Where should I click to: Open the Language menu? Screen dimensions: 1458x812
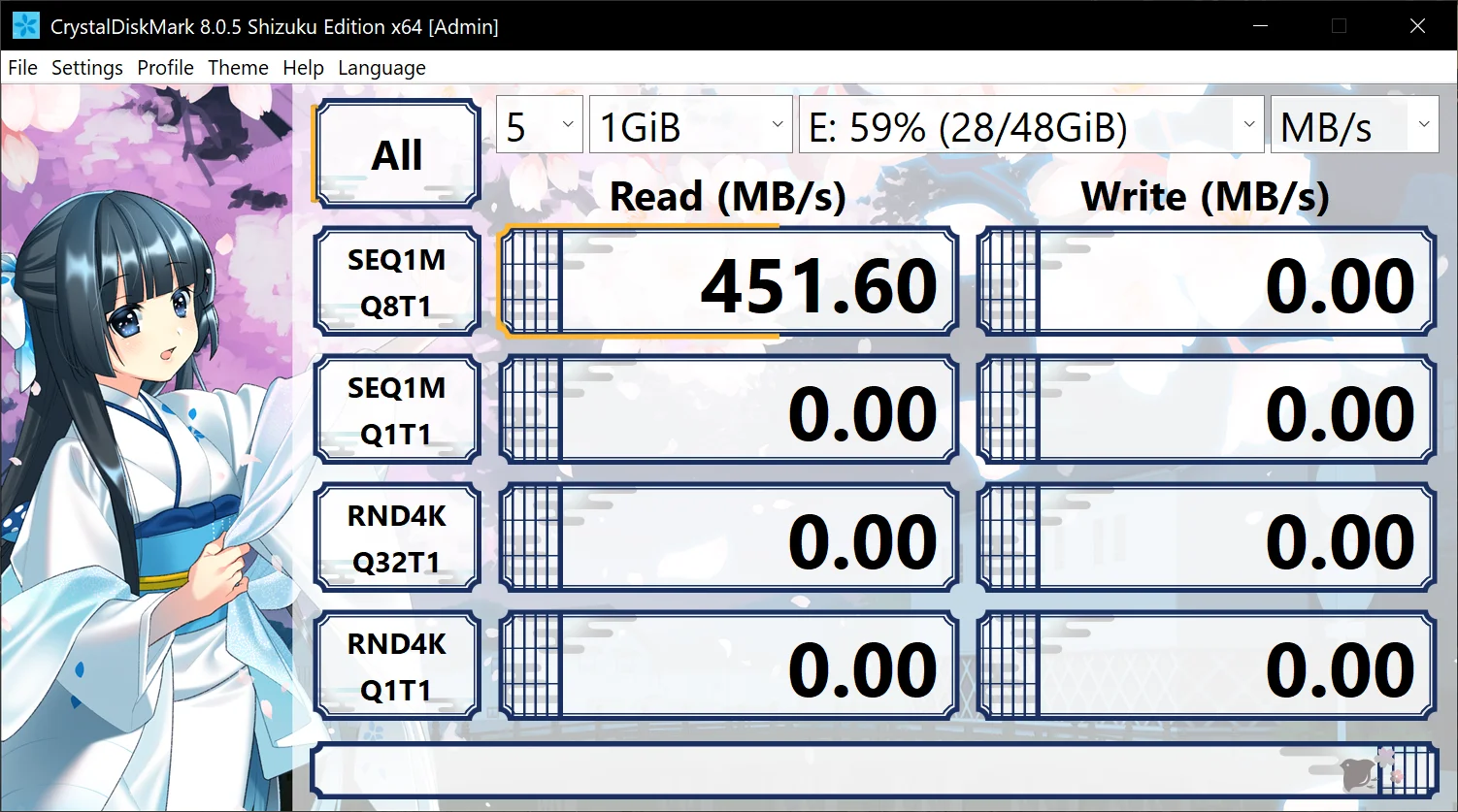coord(381,68)
